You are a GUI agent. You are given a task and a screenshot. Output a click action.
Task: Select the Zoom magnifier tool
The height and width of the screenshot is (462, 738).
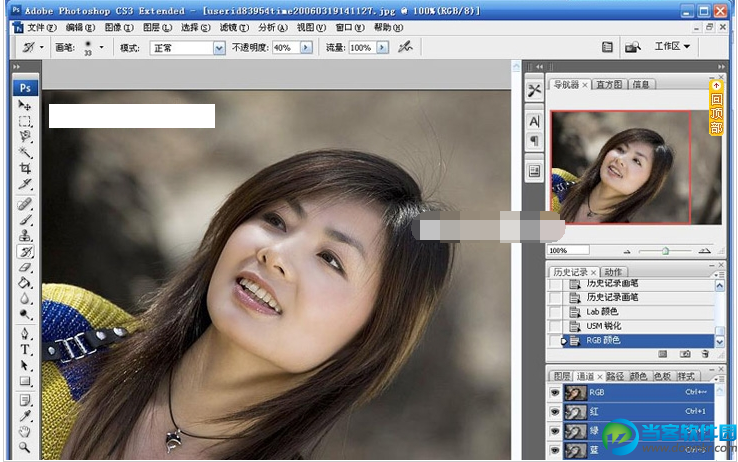click(x=25, y=447)
